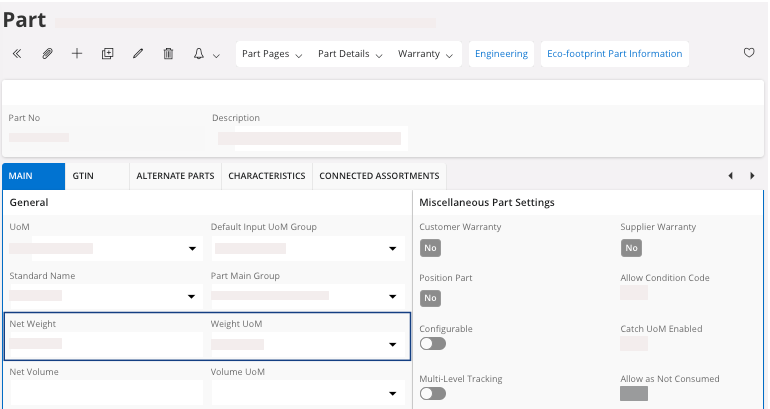Open the notification bell menu
Image resolution: width=770 pixels, height=409 pixels.
204,54
